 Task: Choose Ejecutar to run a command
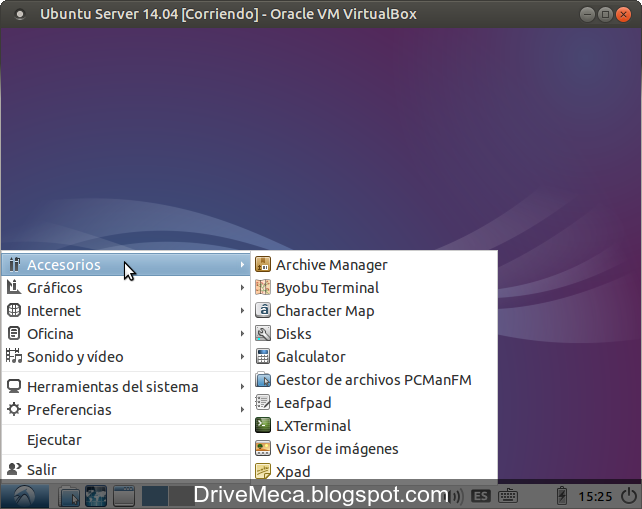126,440
